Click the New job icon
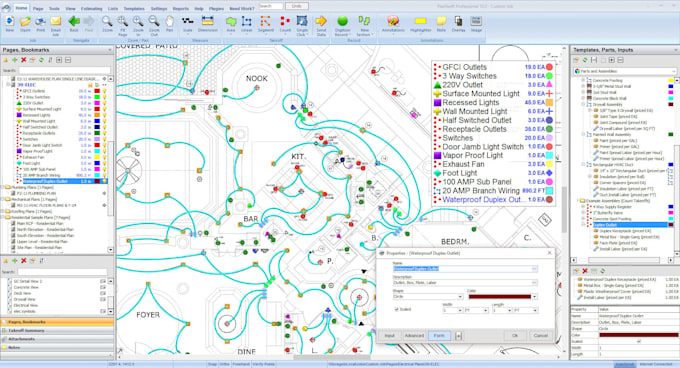The image size is (680, 368). coord(10,21)
